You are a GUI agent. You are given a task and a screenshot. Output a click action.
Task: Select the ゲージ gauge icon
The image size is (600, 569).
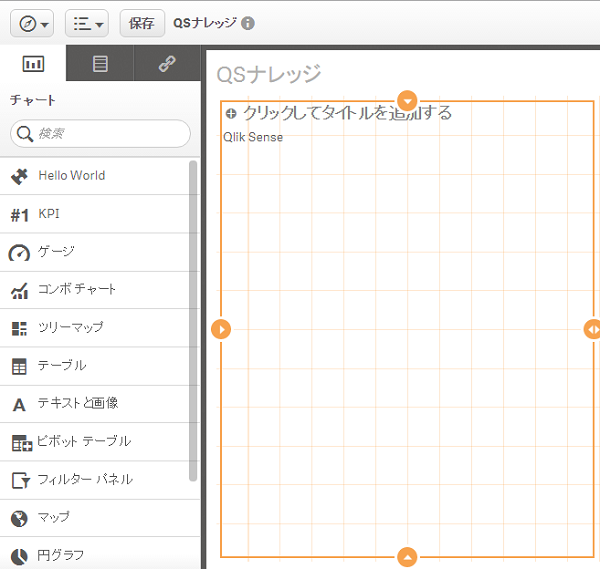tap(19, 253)
